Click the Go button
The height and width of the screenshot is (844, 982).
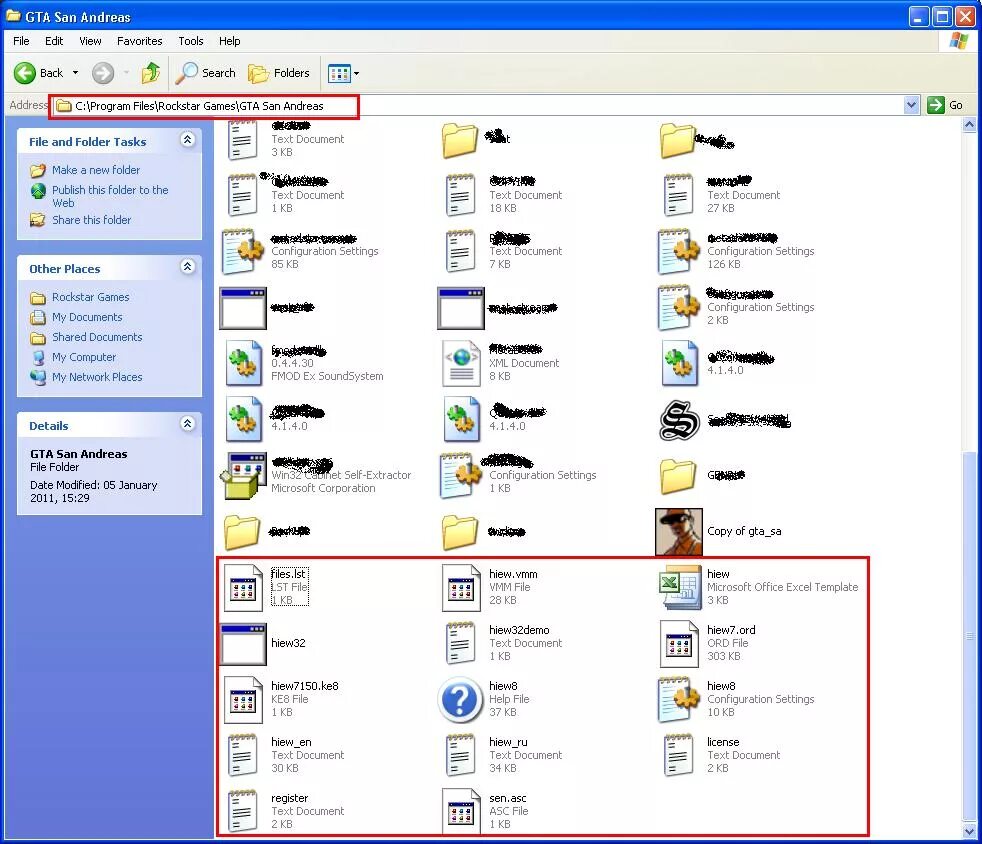(x=944, y=105)
